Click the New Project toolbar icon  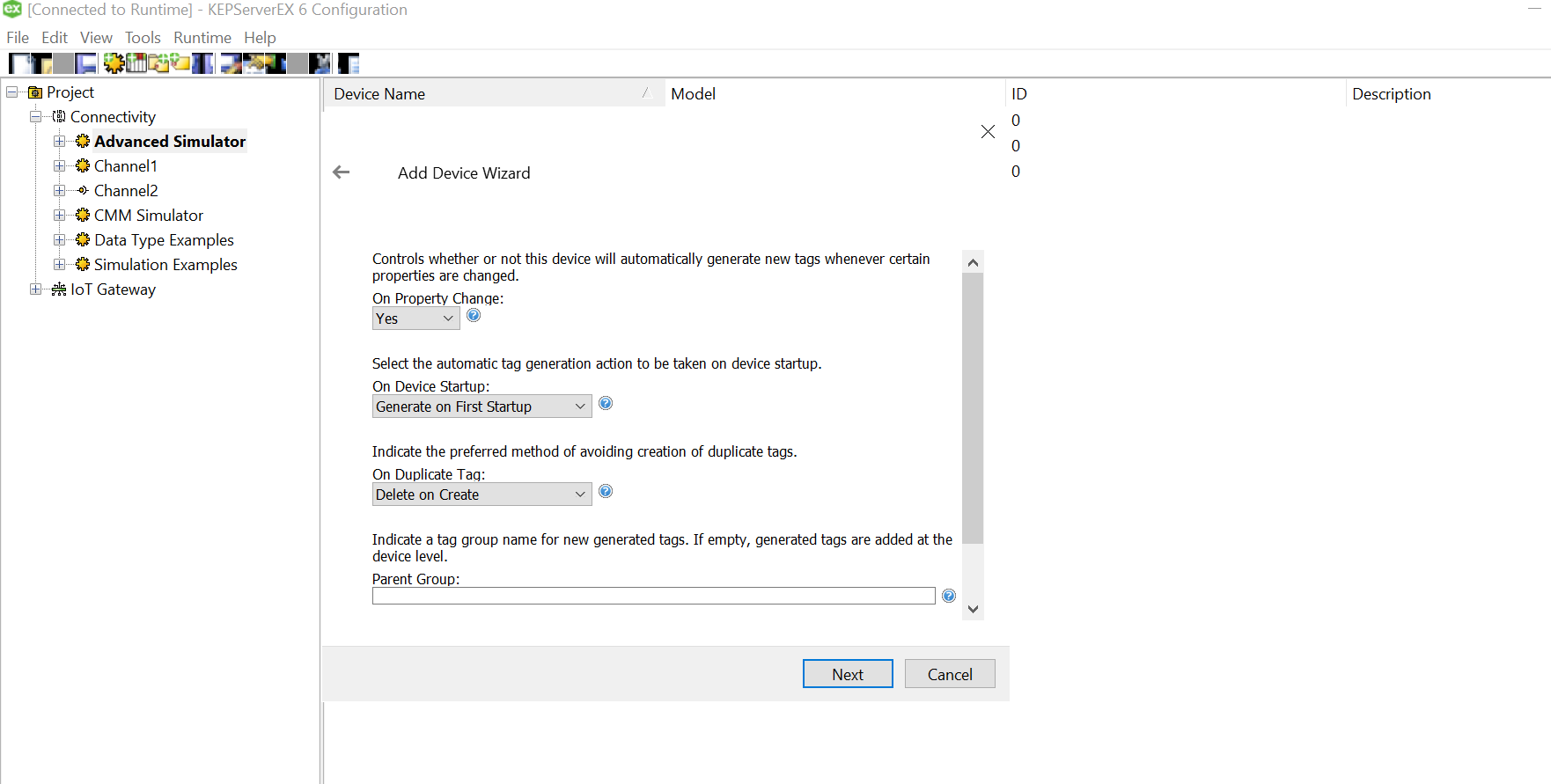pos(18,63)
